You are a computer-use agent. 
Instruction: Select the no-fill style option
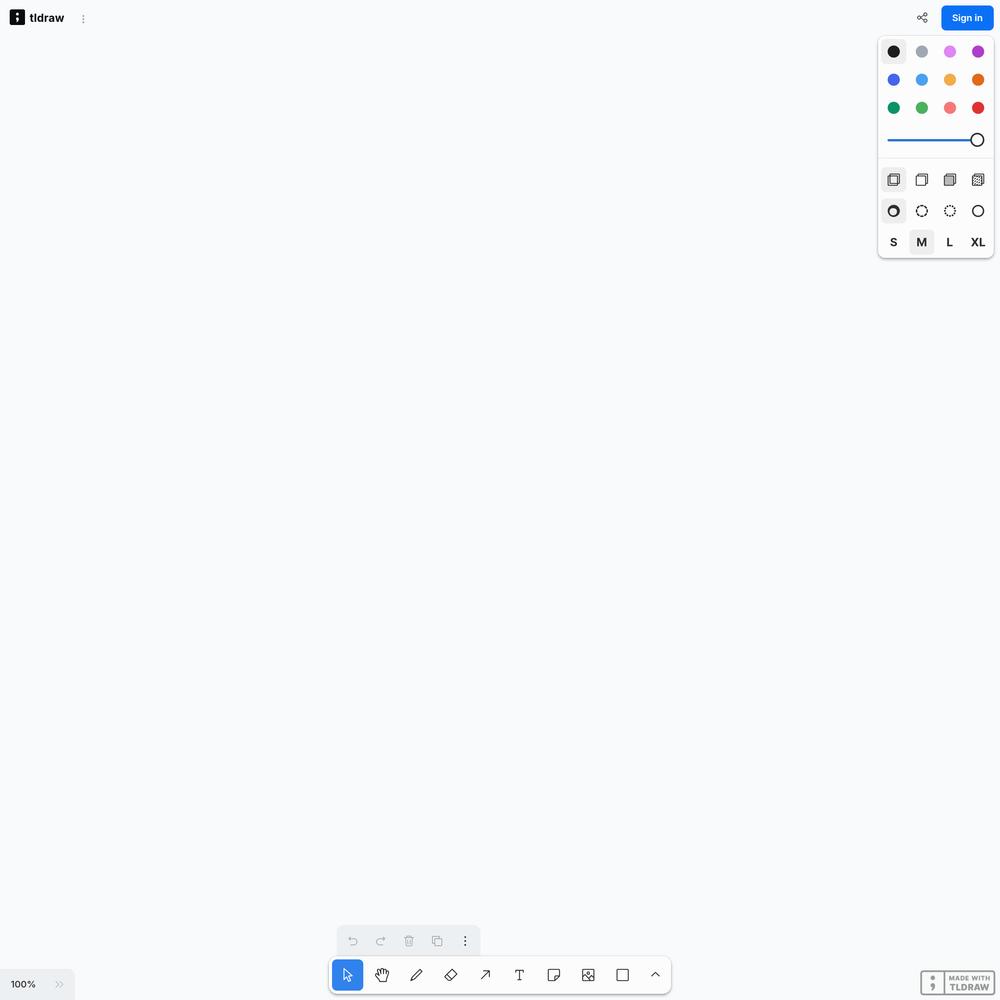tap(893, 180)
